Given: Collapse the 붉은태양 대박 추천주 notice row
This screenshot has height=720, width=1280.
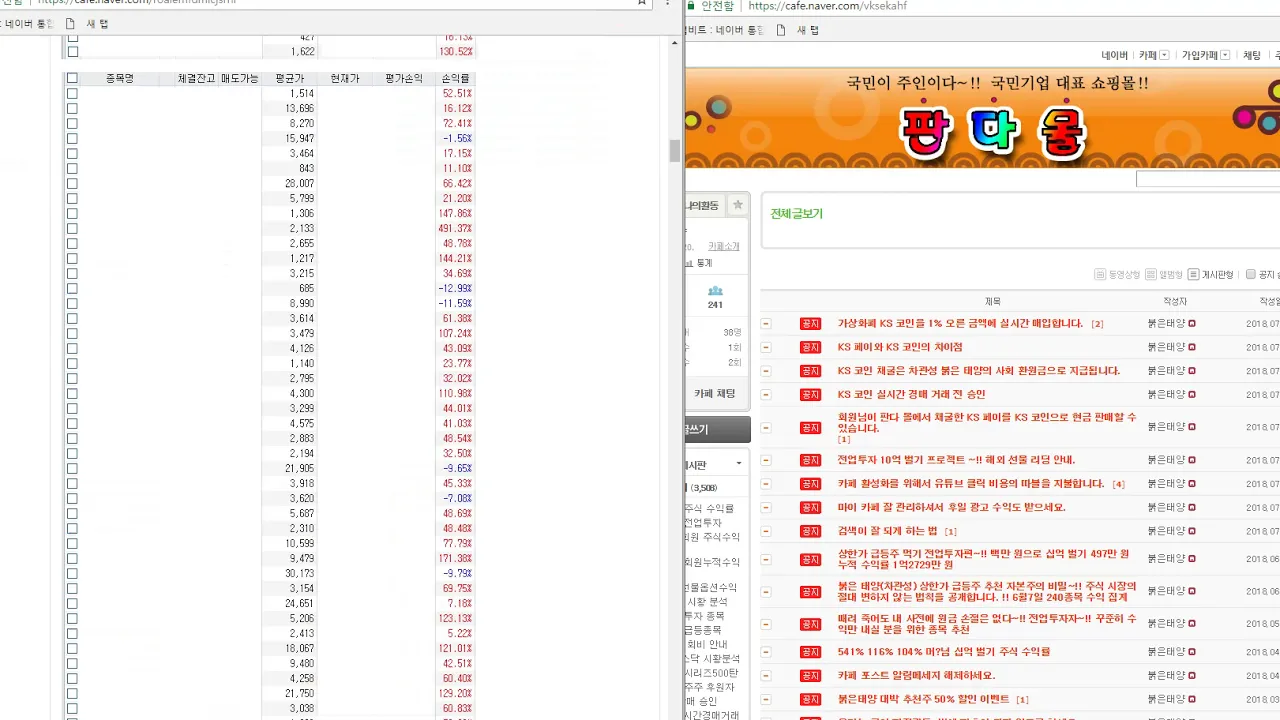Looking at the screenshot, I should tap(766, 699).
